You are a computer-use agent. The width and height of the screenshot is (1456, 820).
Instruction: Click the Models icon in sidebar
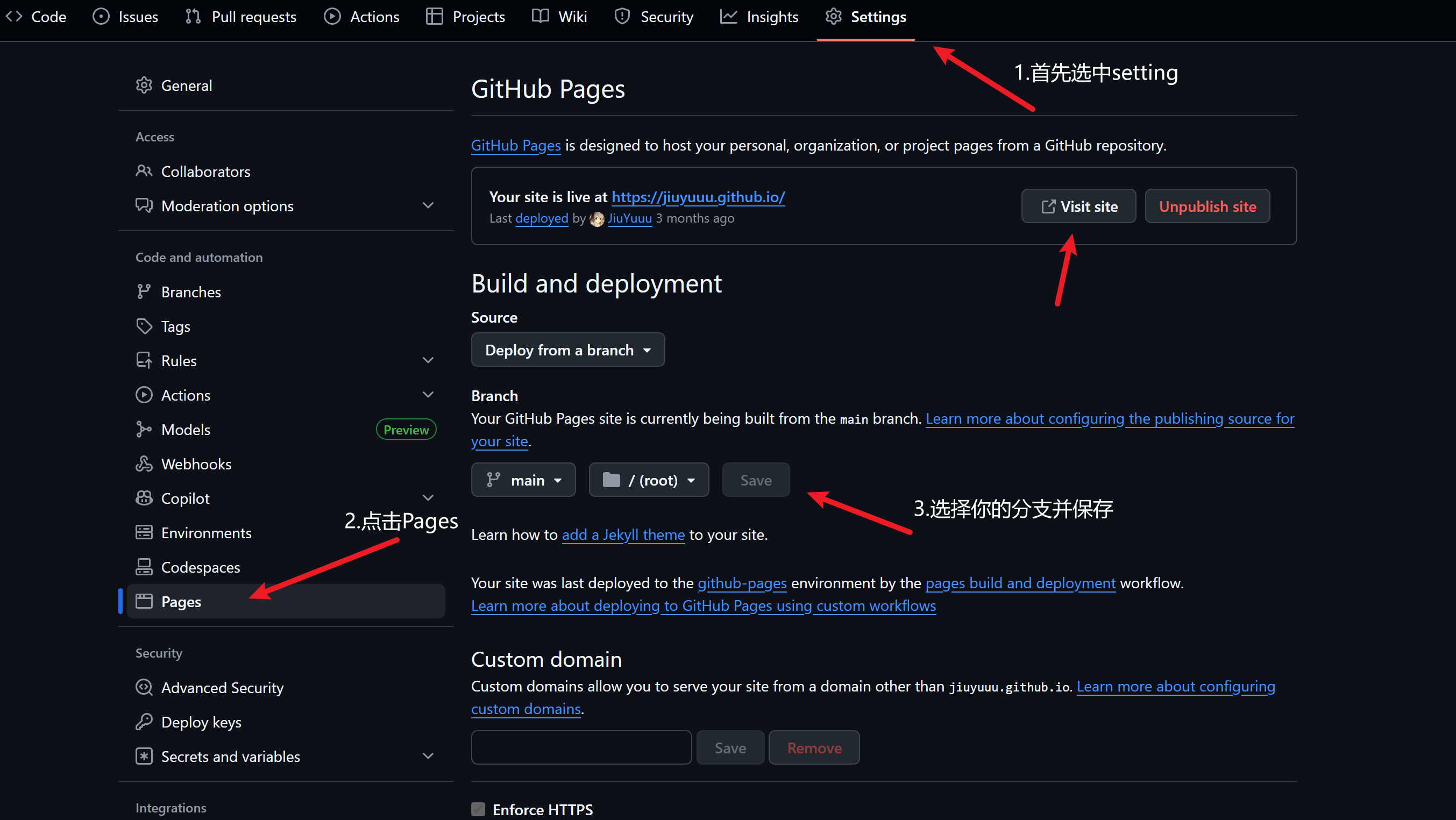tap(144, 429)
